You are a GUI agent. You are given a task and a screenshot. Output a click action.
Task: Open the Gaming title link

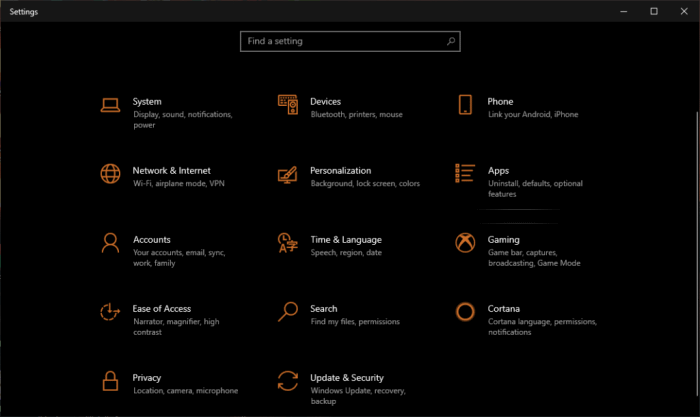pyautogui.click(x=504, y=240)
